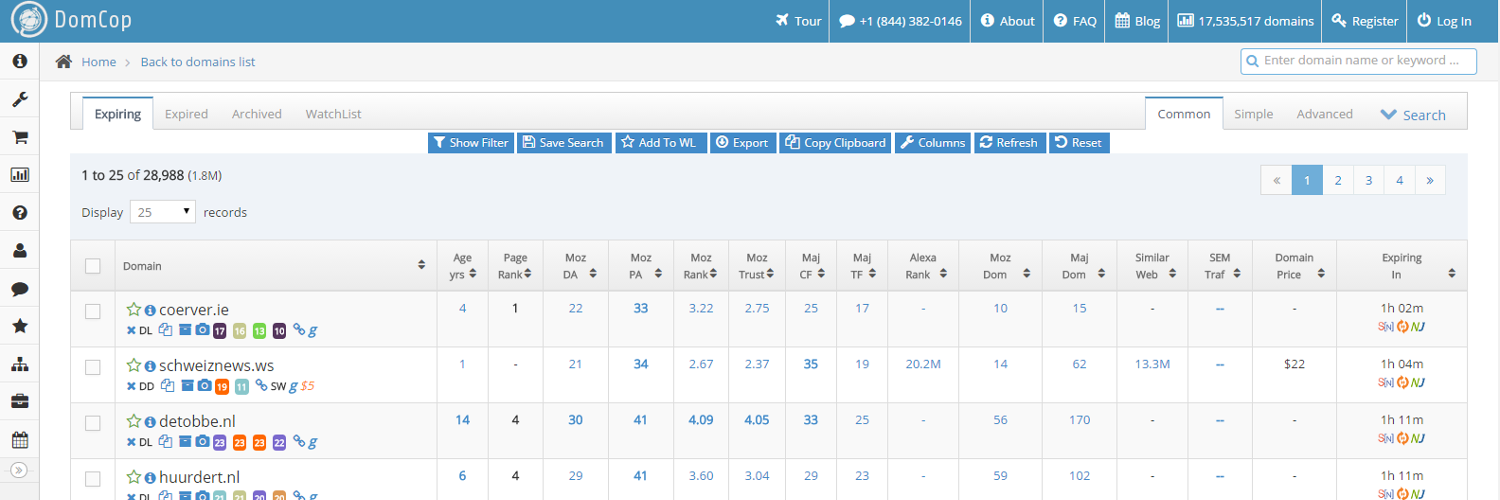
Task: Expand the sidebar with double-arrow button
Action: pos(19,470)
